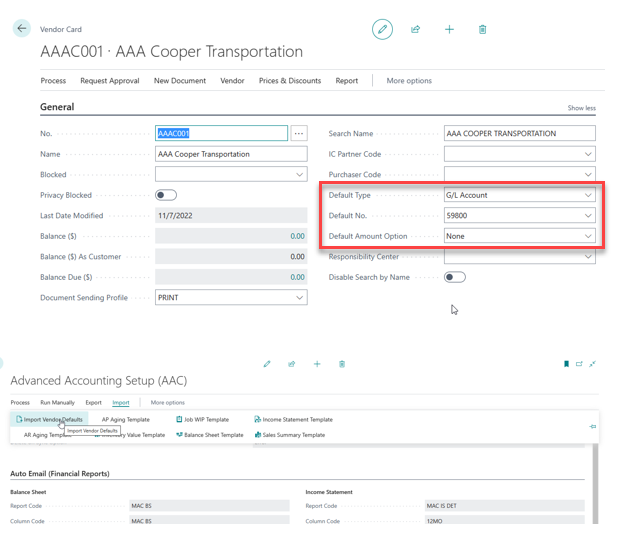Open the Blocked dropdown
The height and width of the screenshot is (559, 620).
coord(299,174)
